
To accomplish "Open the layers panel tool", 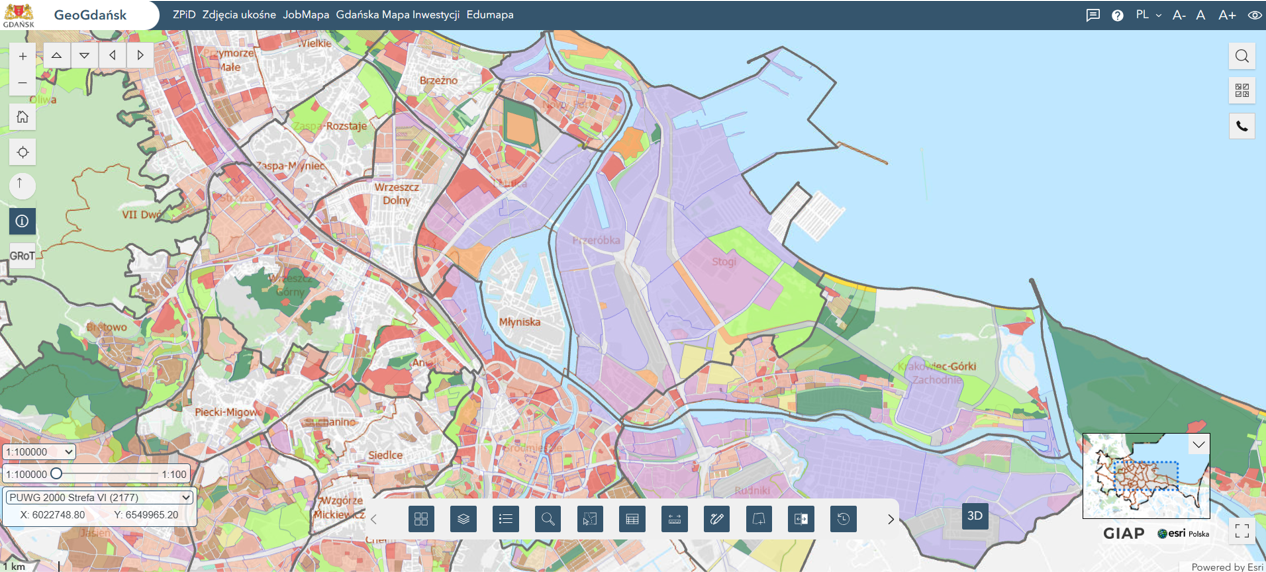I will pyautogui.click(x=463, y=519).
